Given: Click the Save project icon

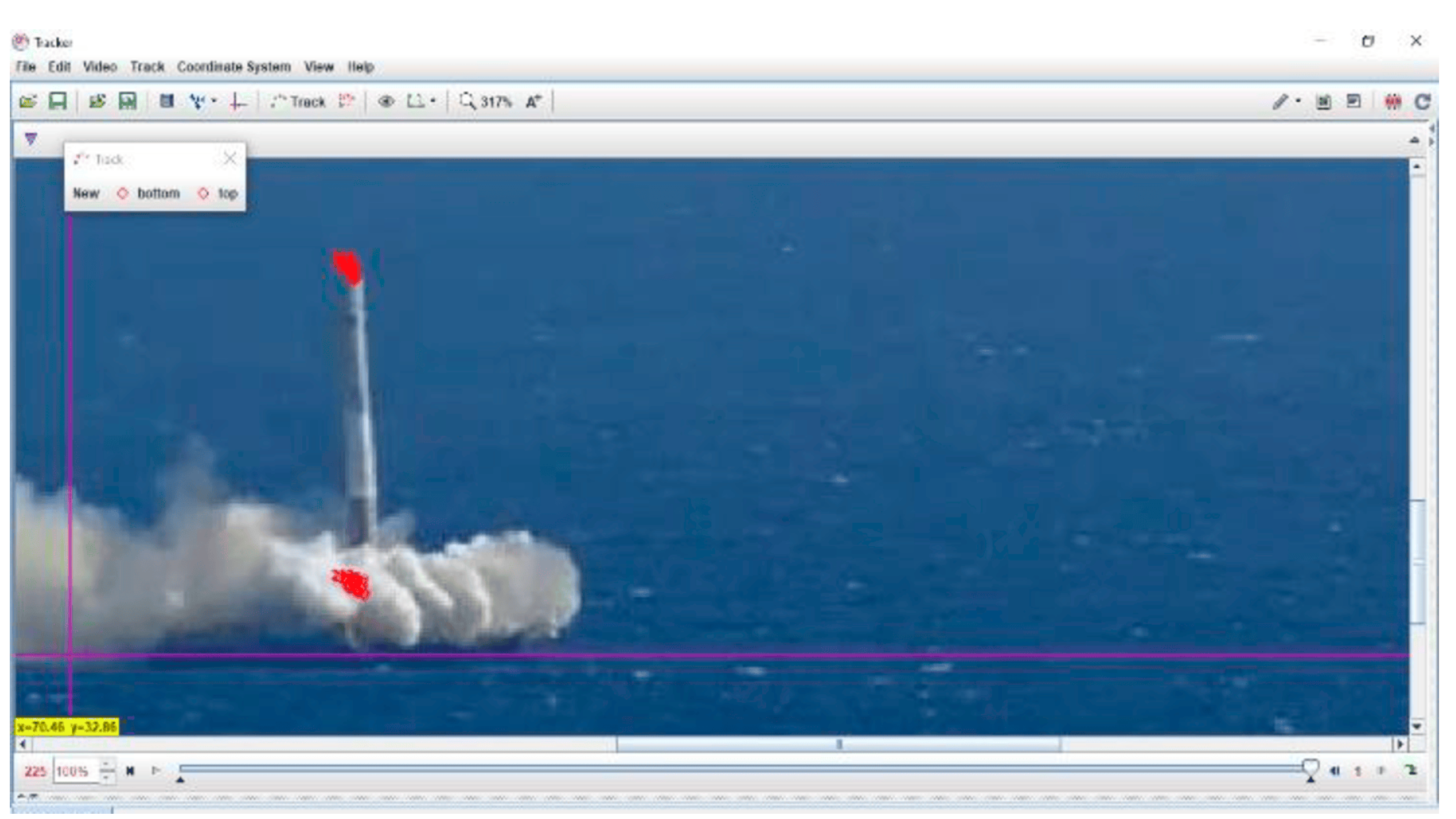Looking at the screenshot, I should [58, 102].
